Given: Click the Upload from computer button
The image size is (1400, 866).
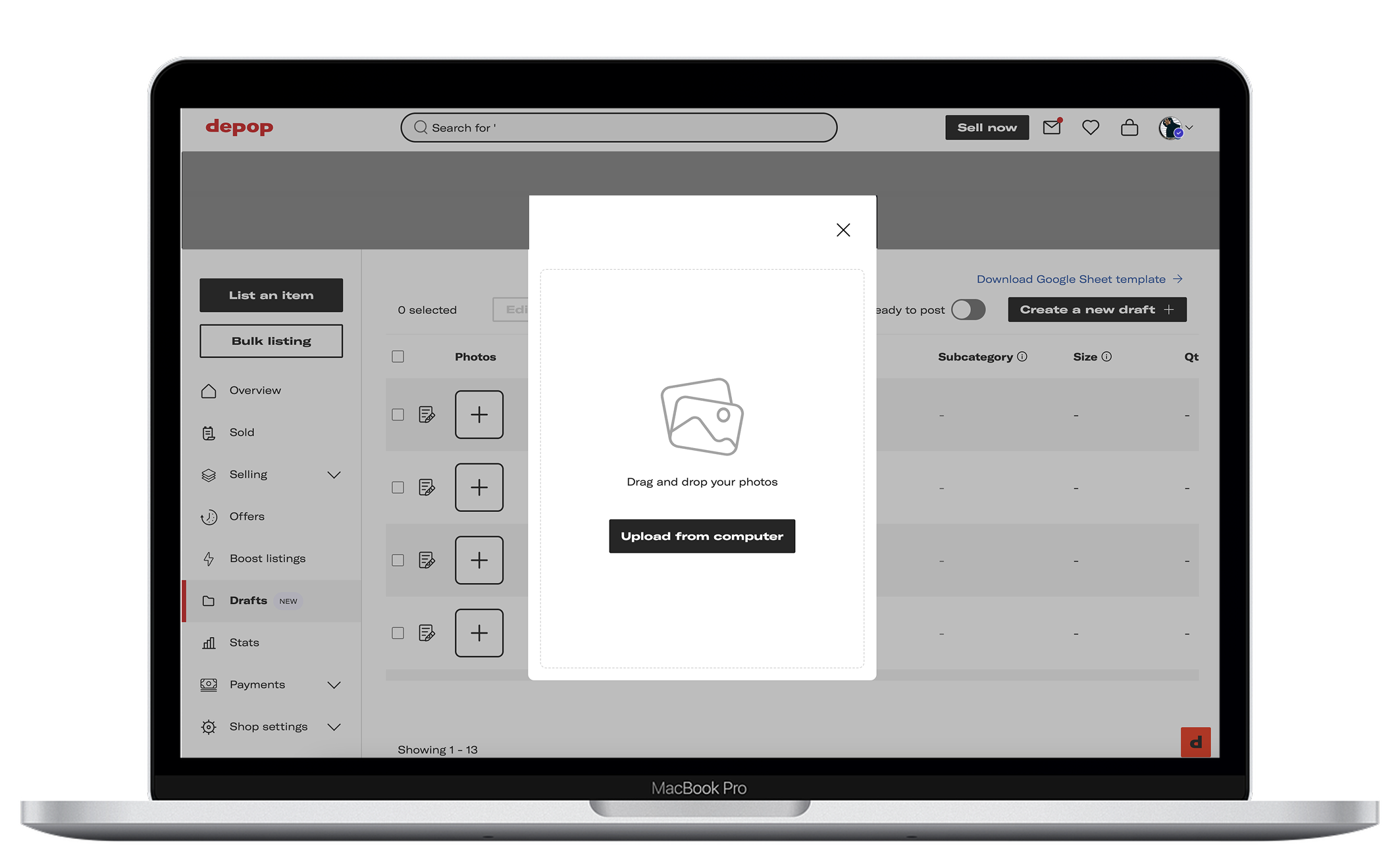Looking at the screenshot, I should (702, 536).
